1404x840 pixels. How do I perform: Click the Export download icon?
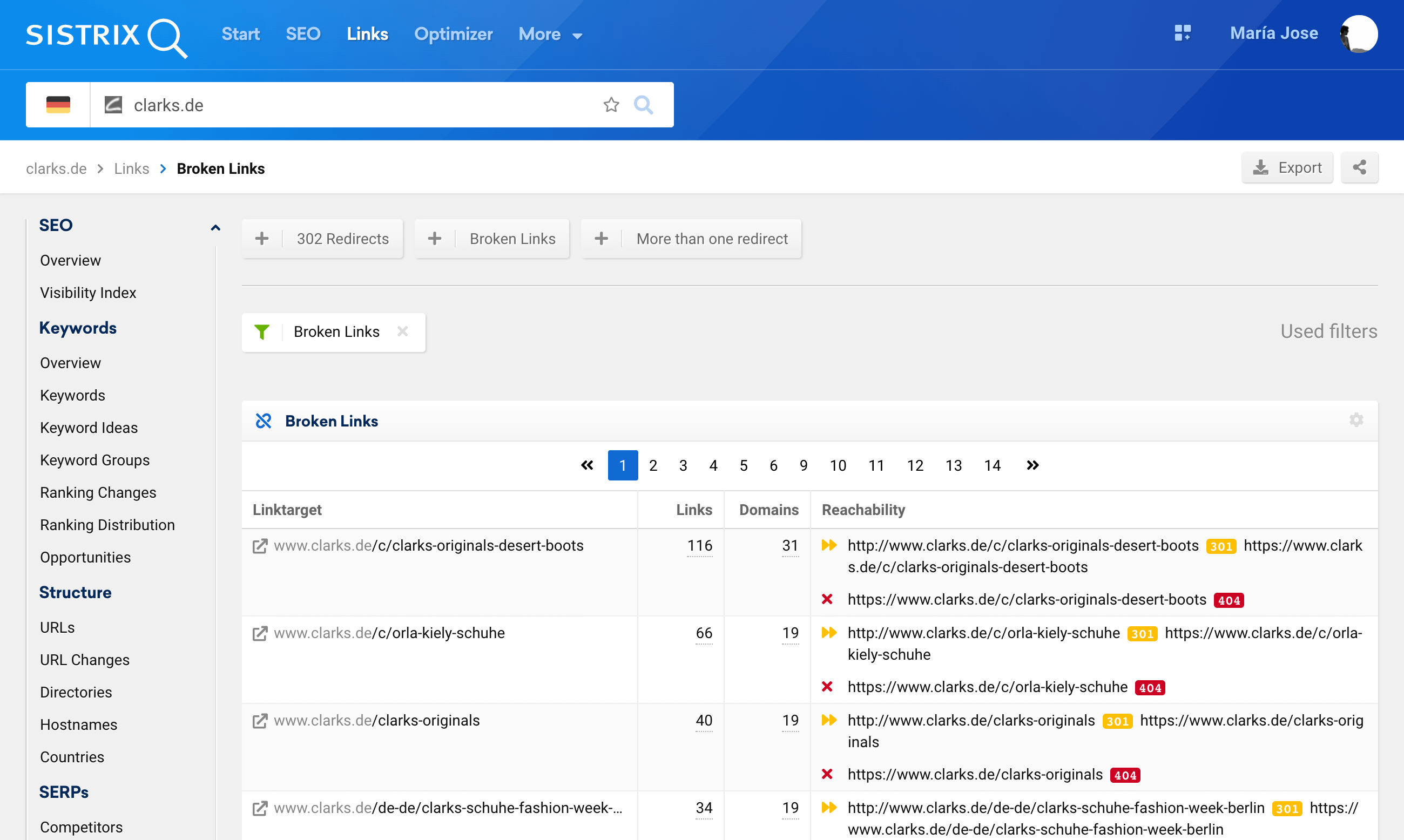pyautogui.click(x=1263, y=167)
